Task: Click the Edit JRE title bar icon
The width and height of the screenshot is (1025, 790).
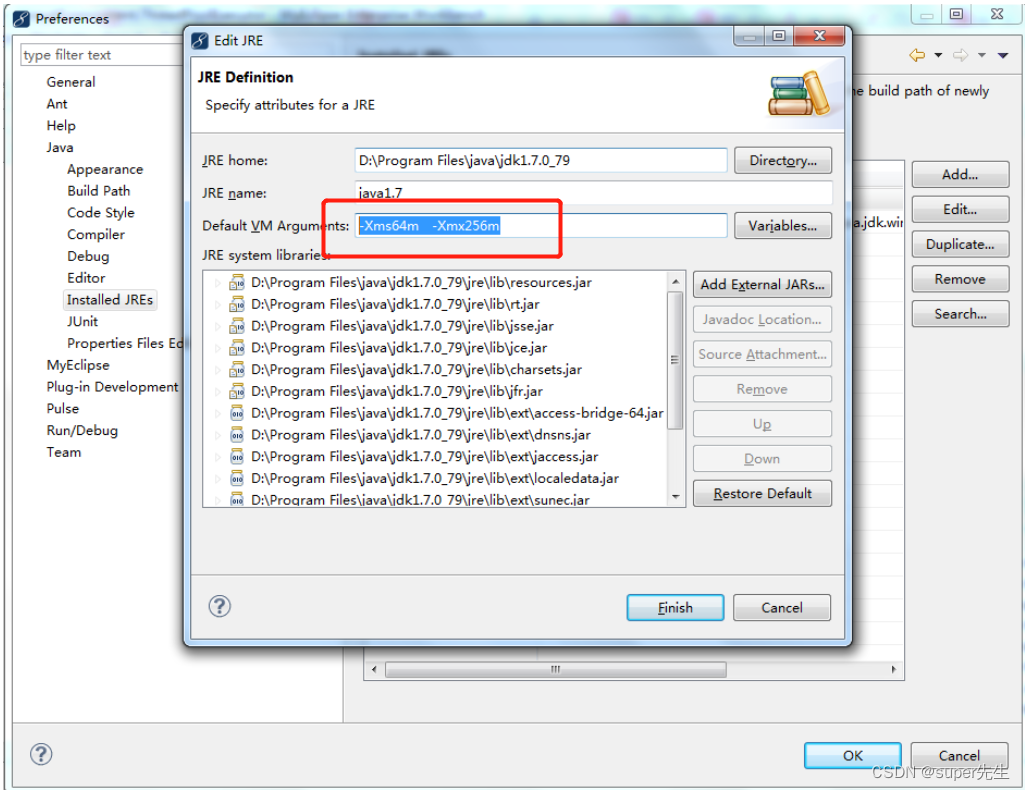Action: pos(200,41)
